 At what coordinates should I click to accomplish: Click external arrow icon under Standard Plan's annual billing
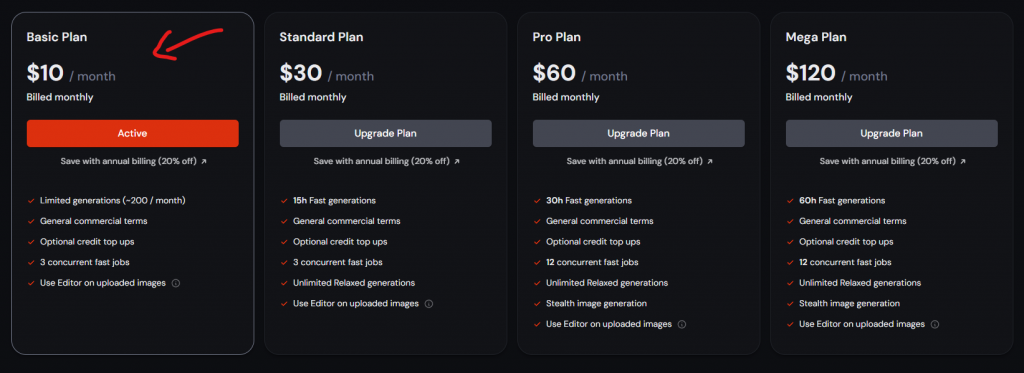(x=456, y=161)
